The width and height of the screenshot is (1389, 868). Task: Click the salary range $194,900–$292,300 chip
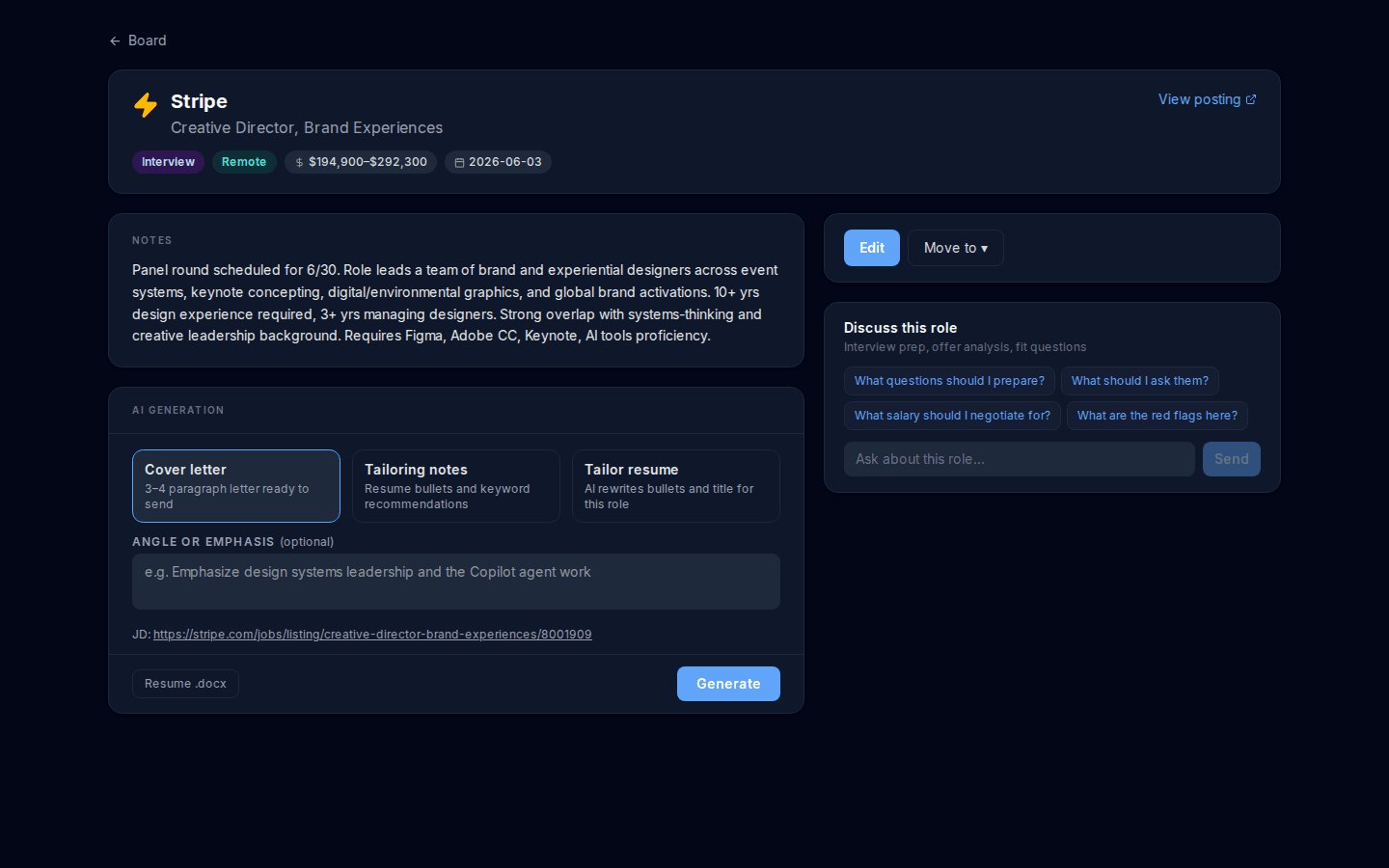(361, 162)
